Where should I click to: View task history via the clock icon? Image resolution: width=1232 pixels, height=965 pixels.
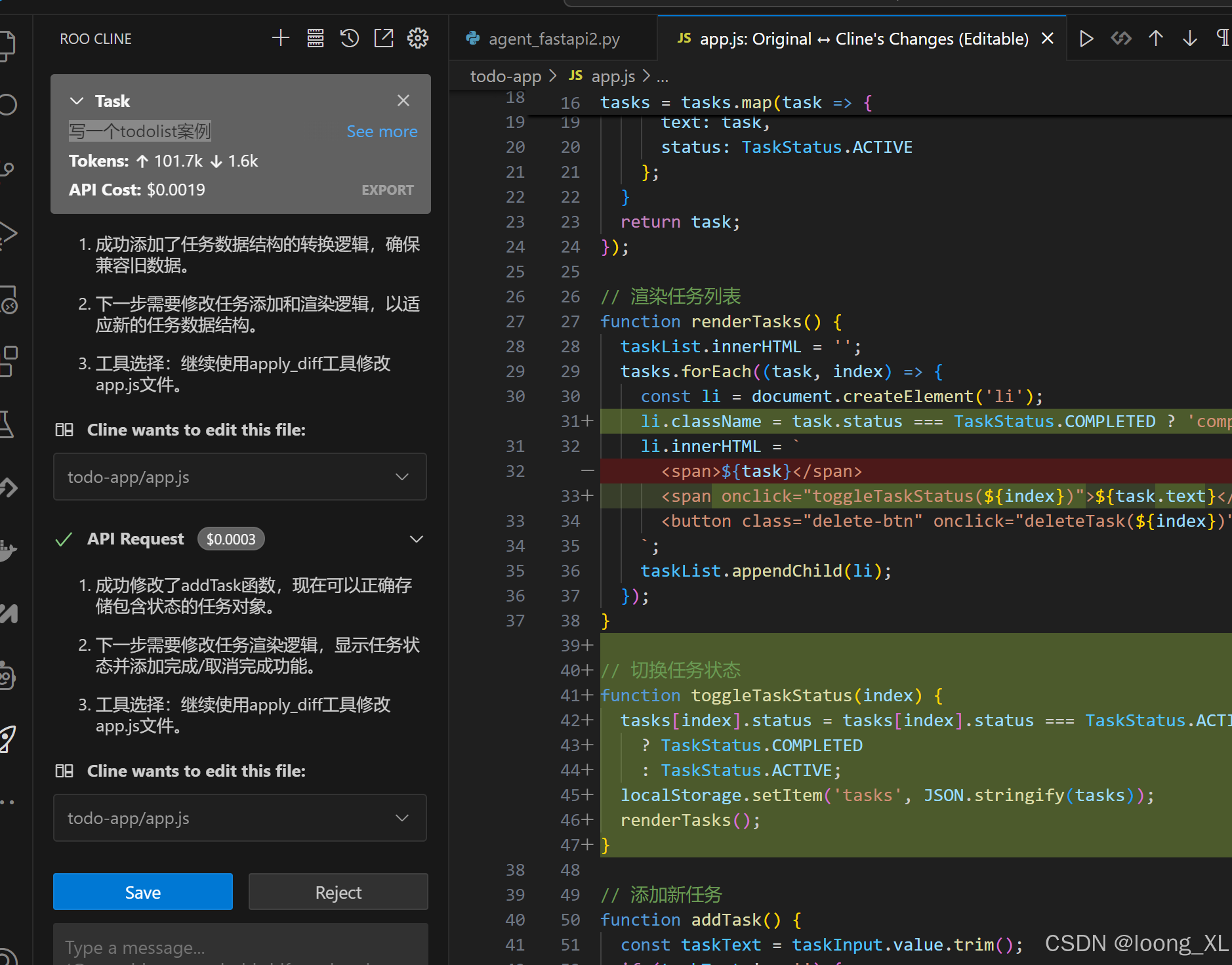coord(350,37)
